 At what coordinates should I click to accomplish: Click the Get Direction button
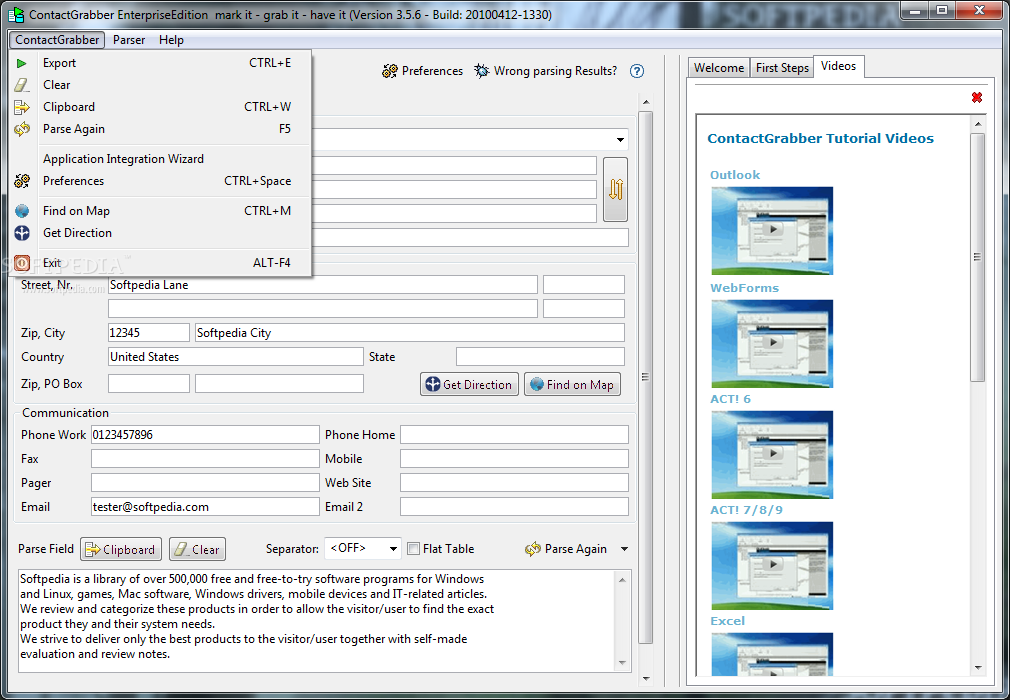tap(469, 384)
